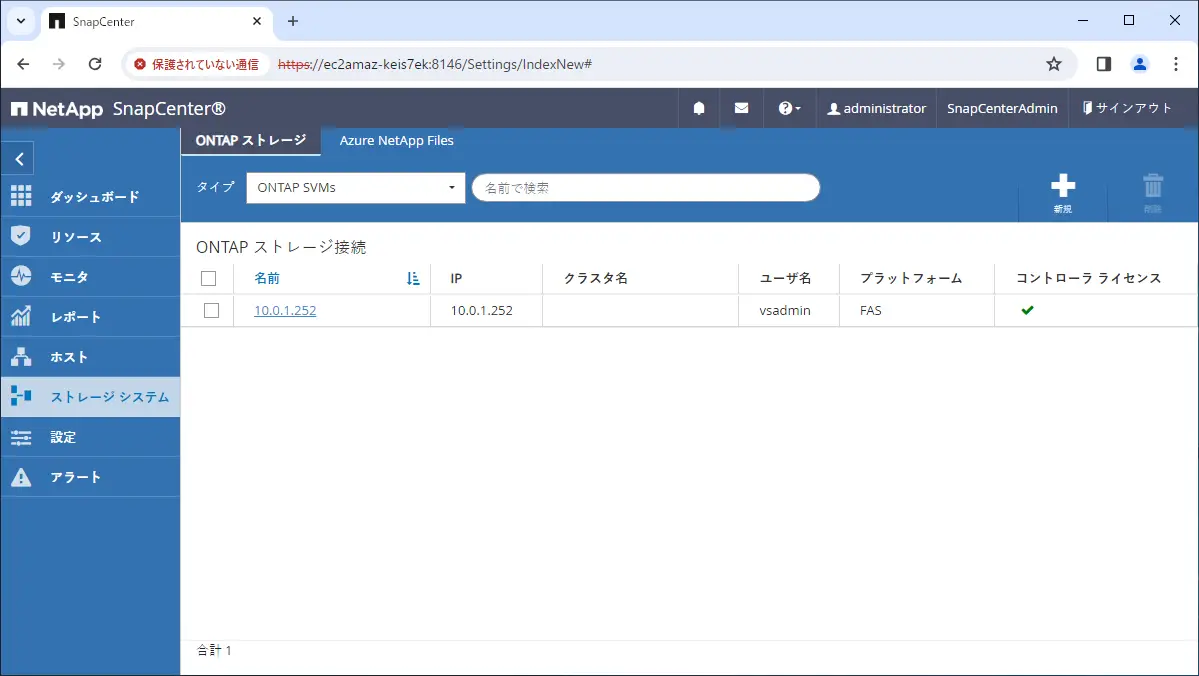
Task: Click the browser address bar URL
Action: tap(434, 64)
